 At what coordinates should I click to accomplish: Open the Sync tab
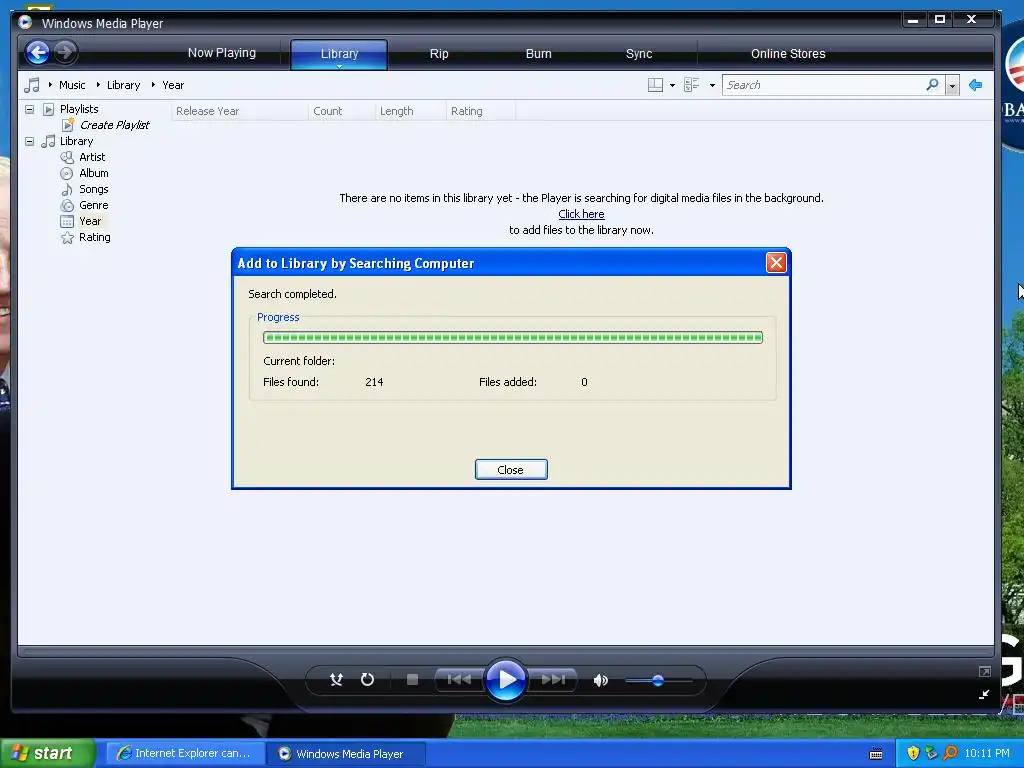(x=639, y=54)
